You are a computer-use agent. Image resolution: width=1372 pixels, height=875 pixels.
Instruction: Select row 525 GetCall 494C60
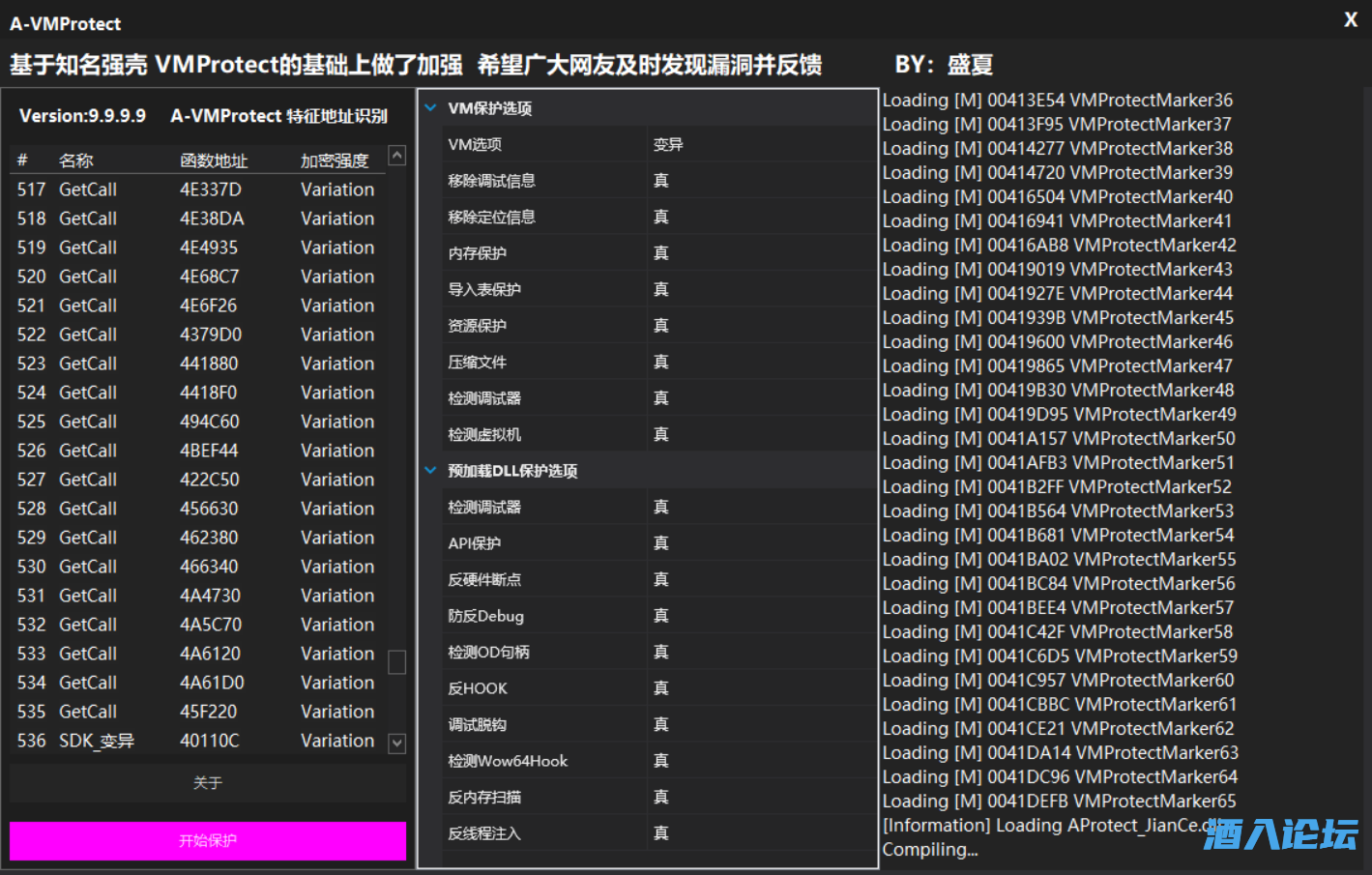point(197,422)
